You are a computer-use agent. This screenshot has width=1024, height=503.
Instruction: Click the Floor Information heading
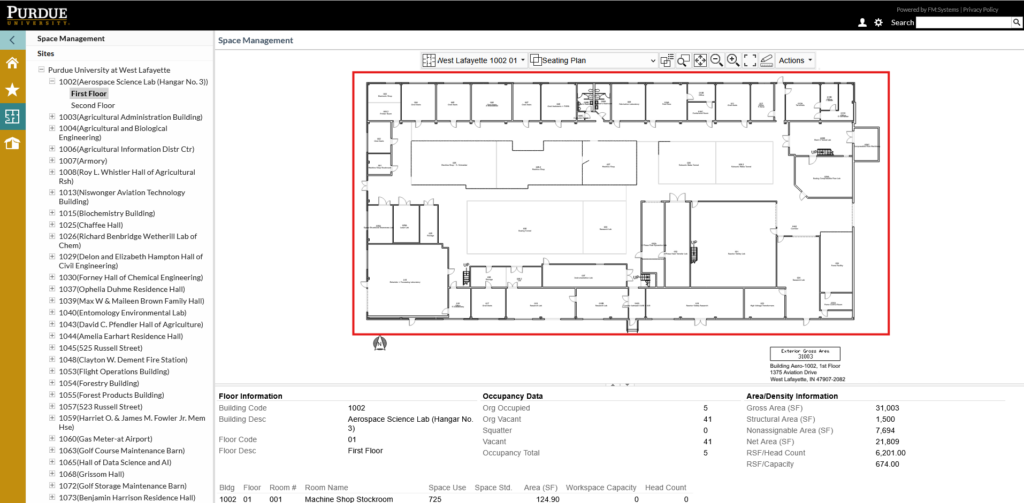(x=250, y=396)
